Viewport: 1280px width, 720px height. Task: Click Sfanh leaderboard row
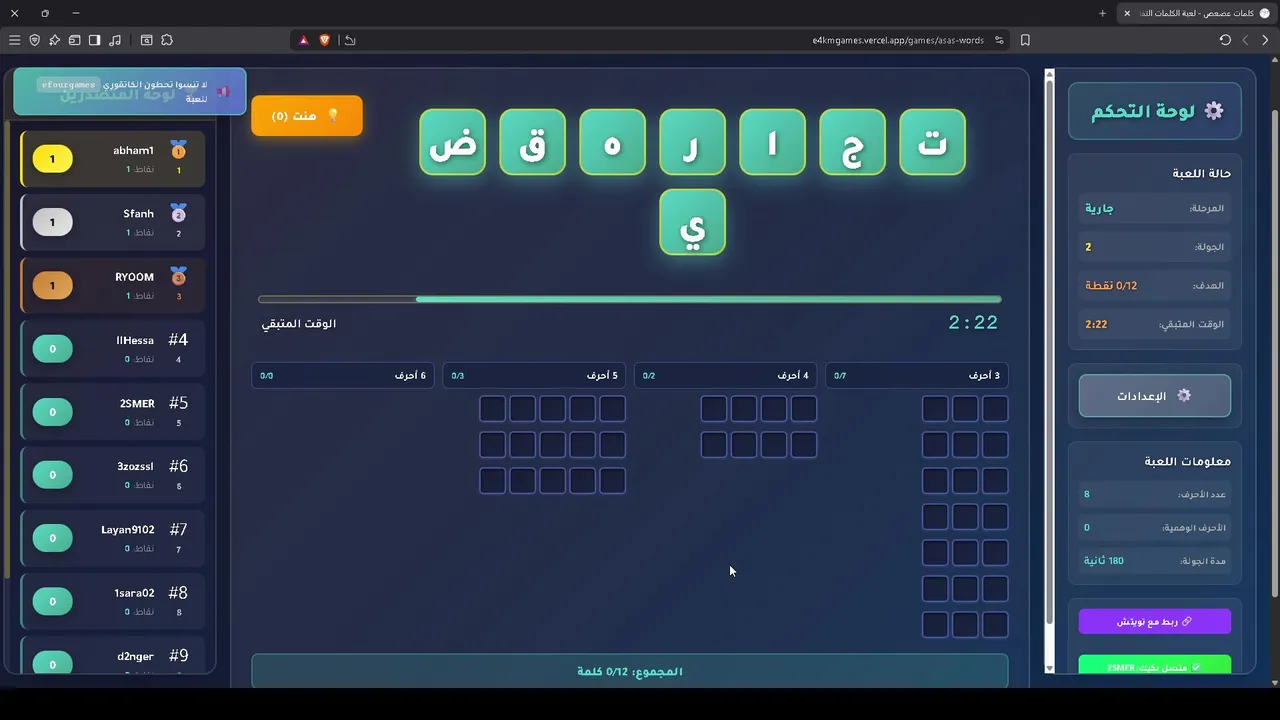[112, 222]
